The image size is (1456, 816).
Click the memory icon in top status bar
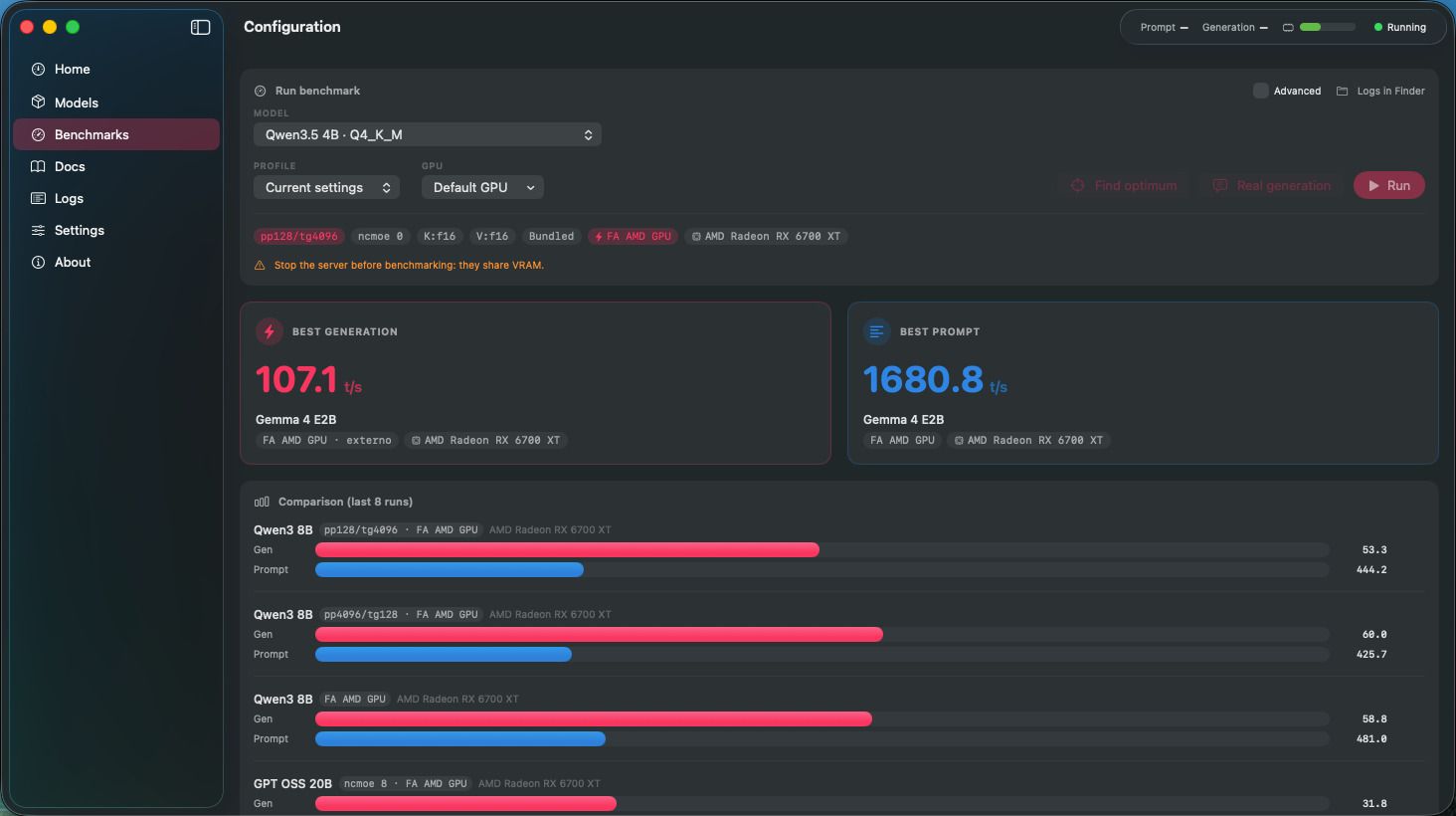1288,27
